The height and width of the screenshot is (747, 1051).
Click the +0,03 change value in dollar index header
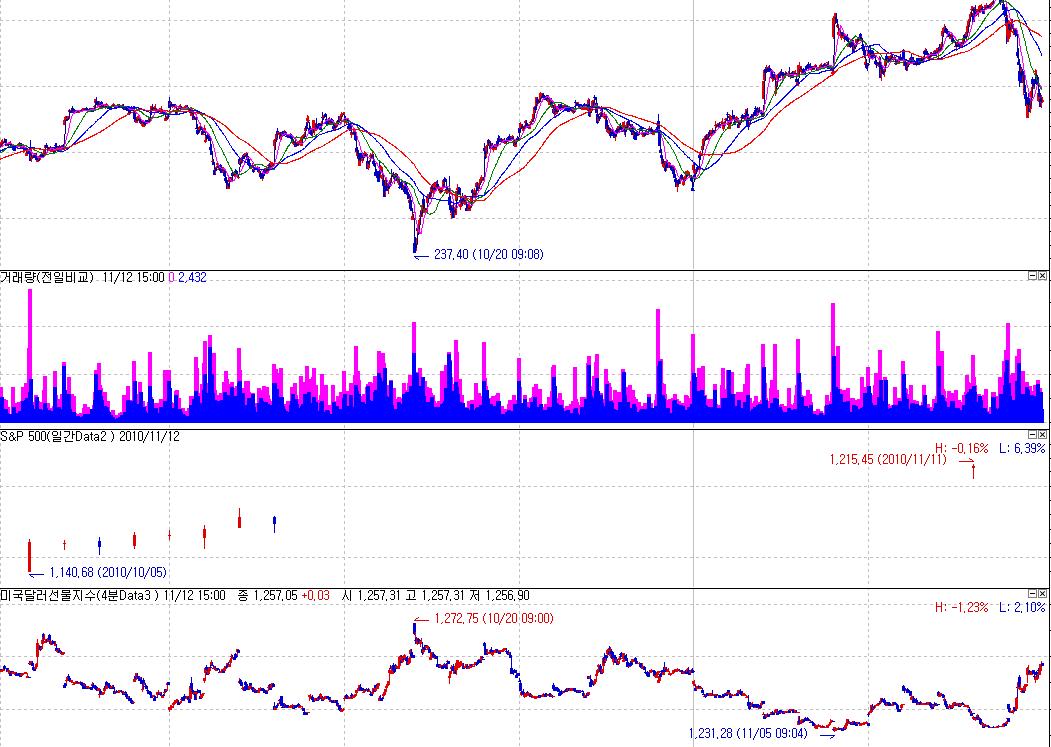pyautogui.click(x=316, y=595)
